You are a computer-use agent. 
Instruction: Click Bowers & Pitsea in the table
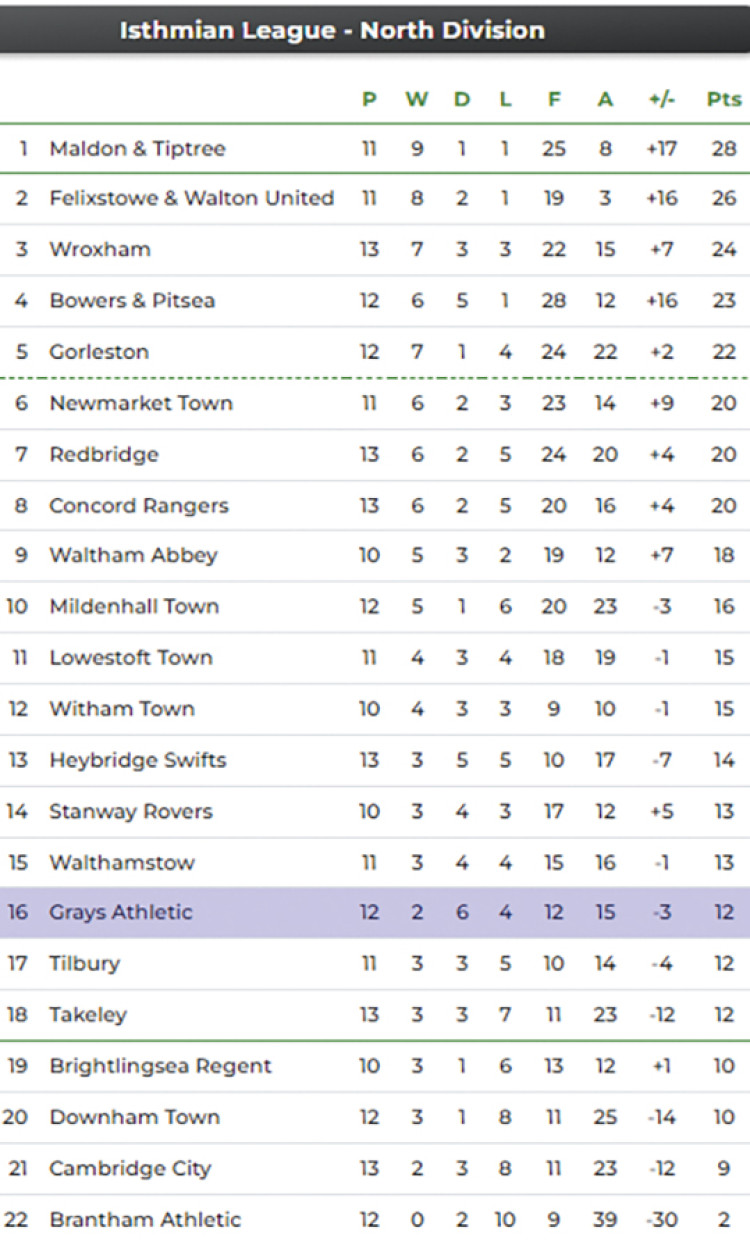132,300
